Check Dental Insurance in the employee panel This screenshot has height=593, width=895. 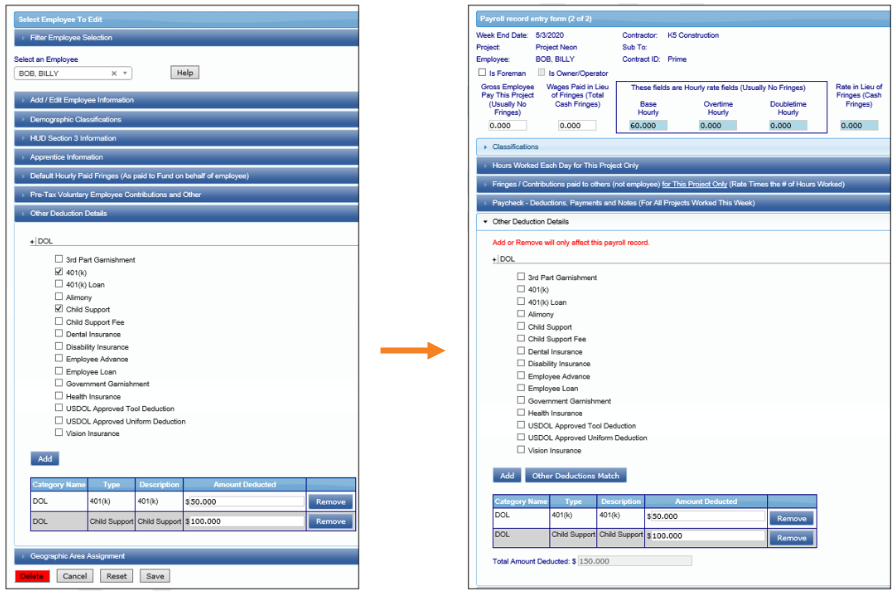tap(59, 333)
